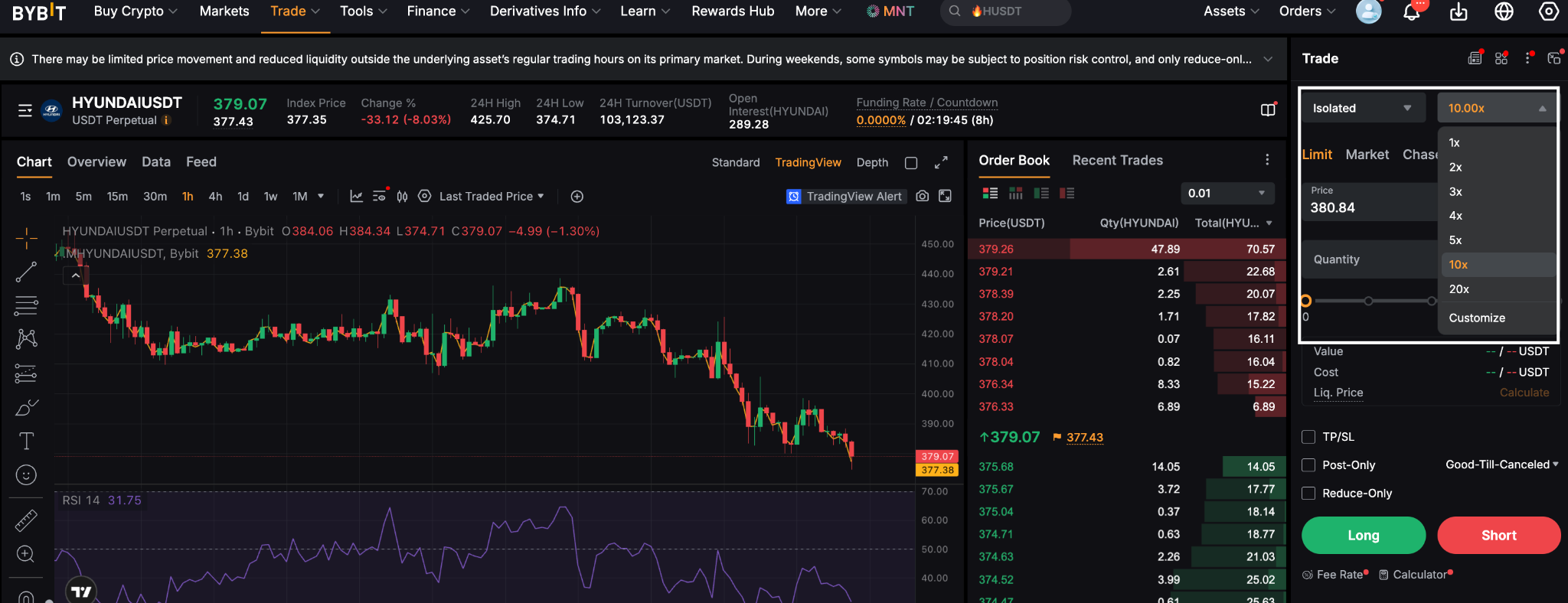Toggle the page layout icon right of funding rate
Image resolution: width=1568 pixels, height=603 pixels.
pyautogui.click(x=1269, y=110)
